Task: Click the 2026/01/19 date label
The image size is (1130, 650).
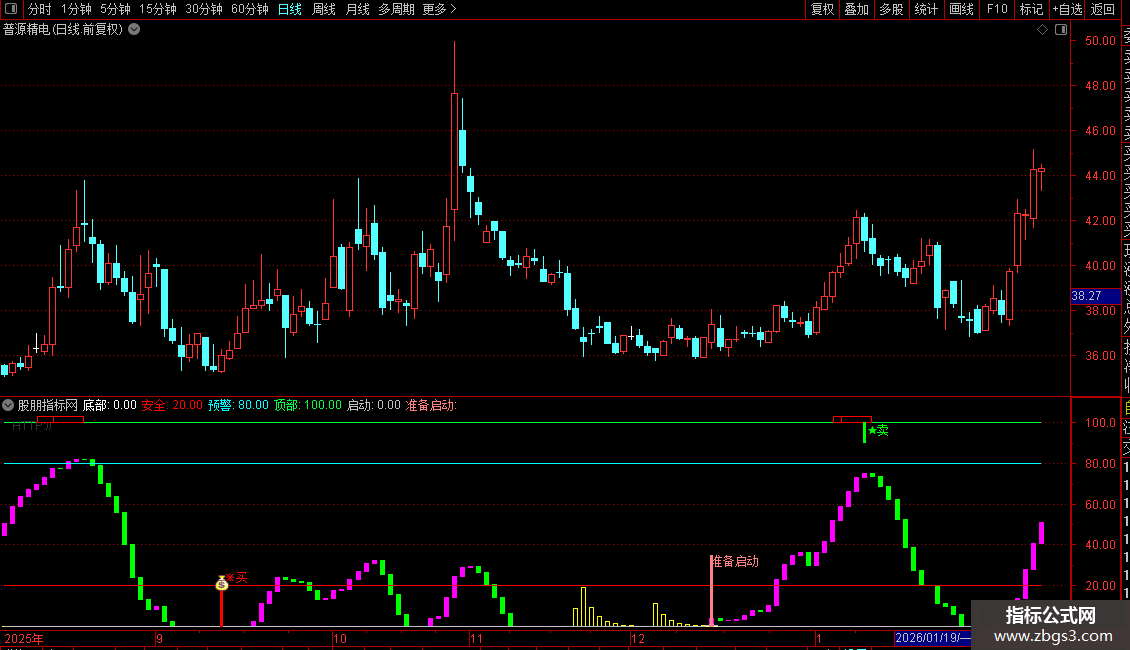Action: pyautogui.click(x=933, y=638)
